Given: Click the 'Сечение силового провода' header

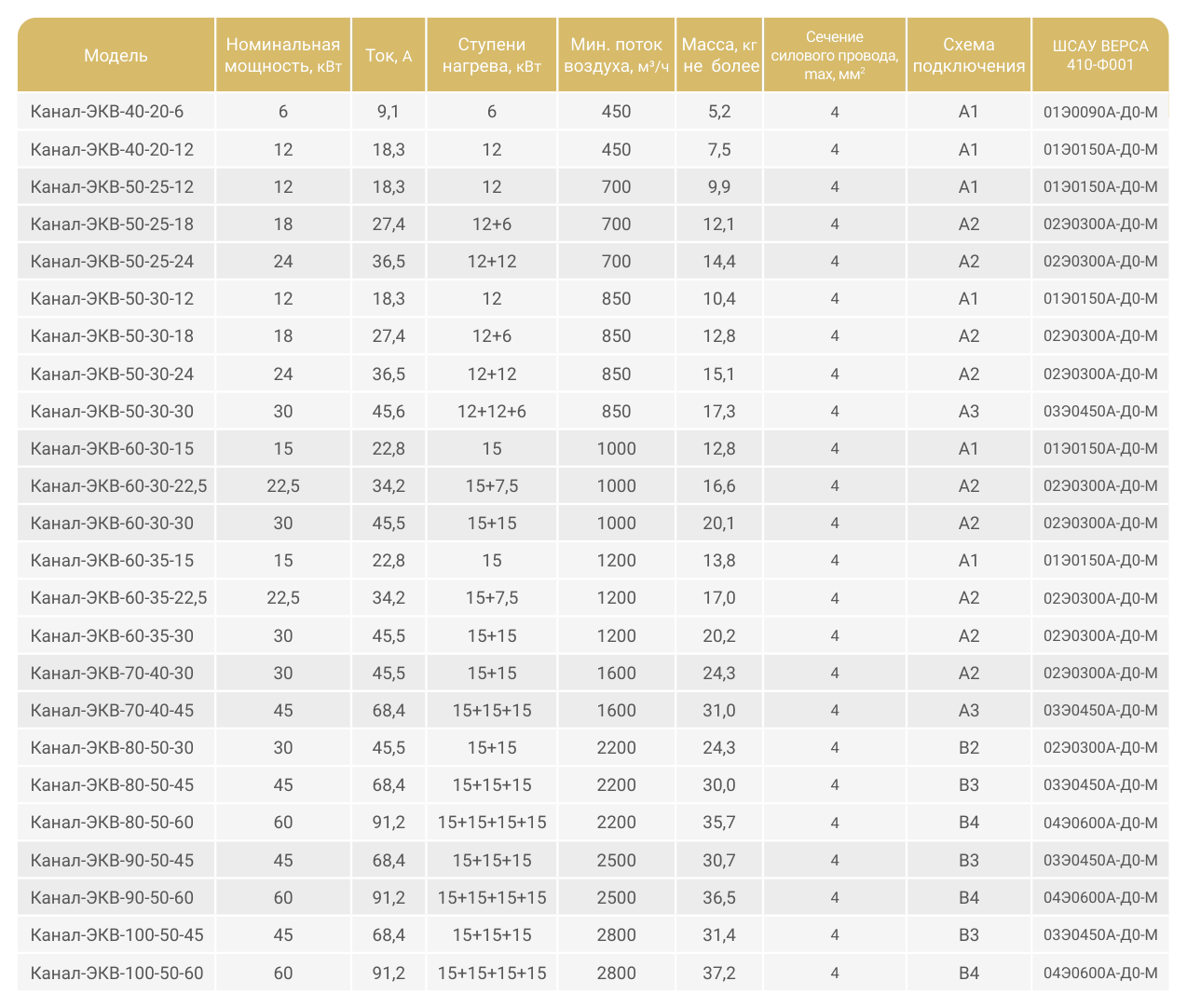Looking at the screenshot, I should point(835,55).
